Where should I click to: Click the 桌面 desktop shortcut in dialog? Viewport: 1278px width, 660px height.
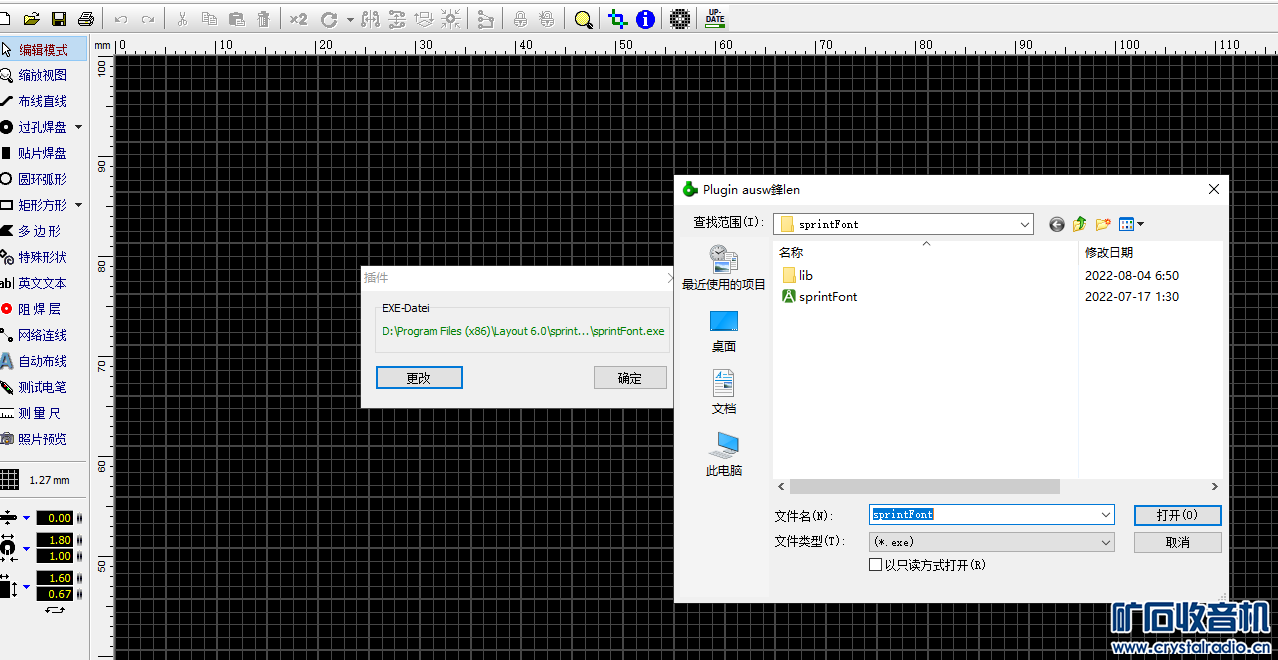tap(724, 331)
